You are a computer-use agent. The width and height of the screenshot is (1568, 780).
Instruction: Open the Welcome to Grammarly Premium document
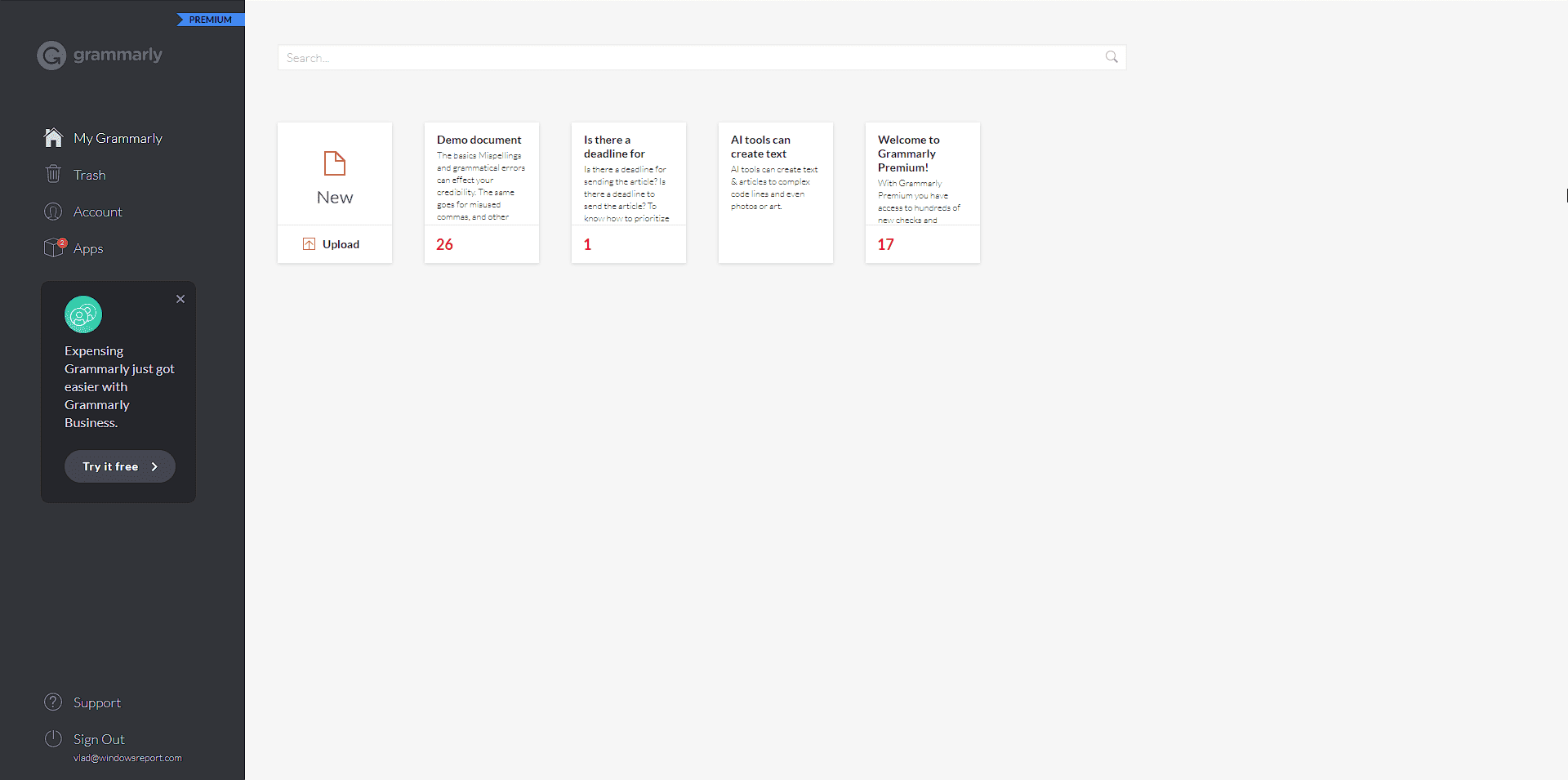[923, 193]
